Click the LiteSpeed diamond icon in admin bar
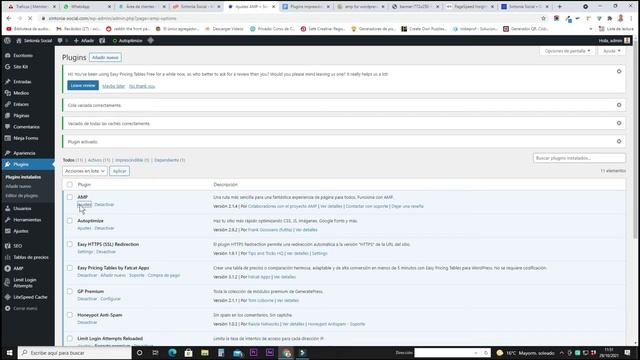The image size is (640, 360). click(151, 40)
